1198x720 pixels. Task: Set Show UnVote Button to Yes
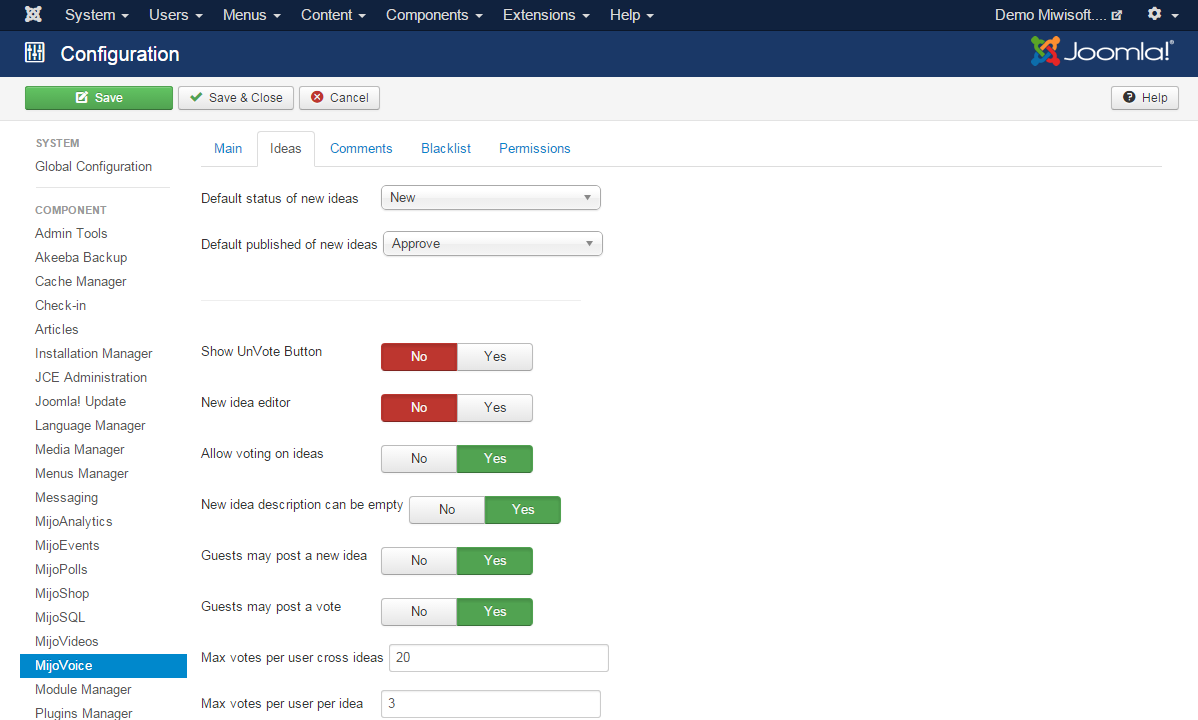pyautogui.click(x=495, y=357)
